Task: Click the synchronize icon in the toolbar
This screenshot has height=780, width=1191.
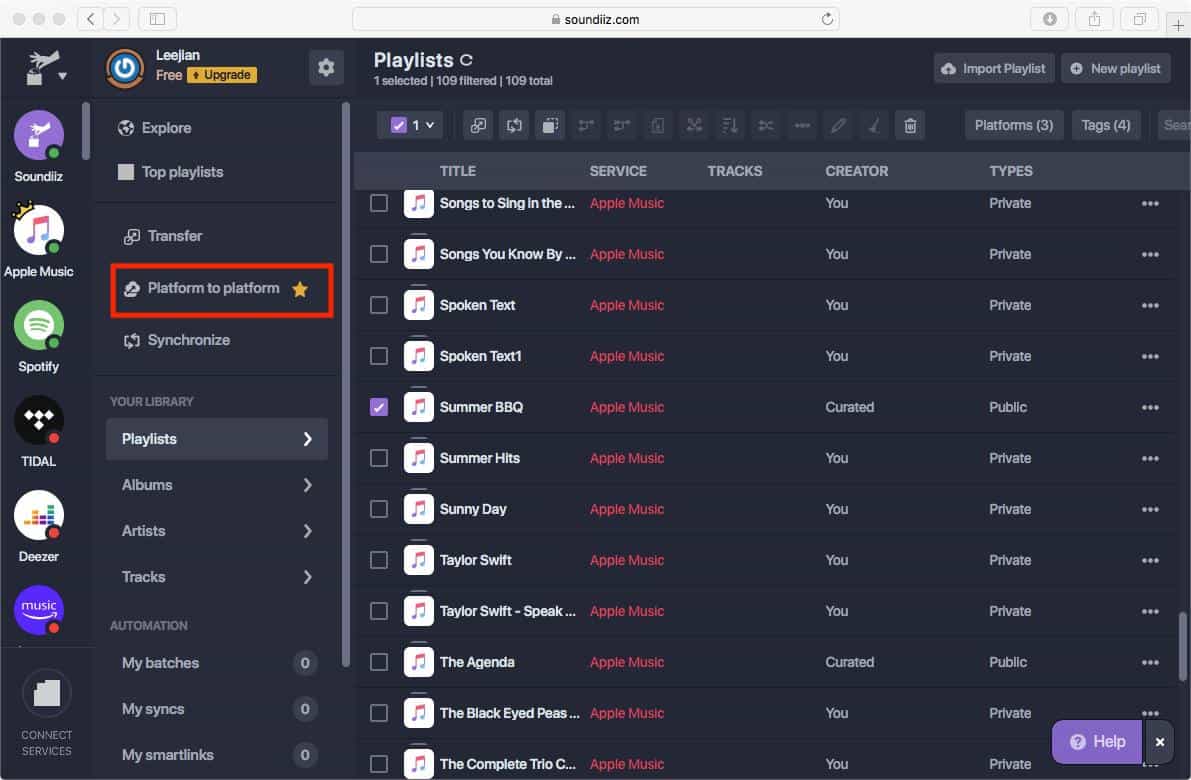Action: (x=514, y=125)
